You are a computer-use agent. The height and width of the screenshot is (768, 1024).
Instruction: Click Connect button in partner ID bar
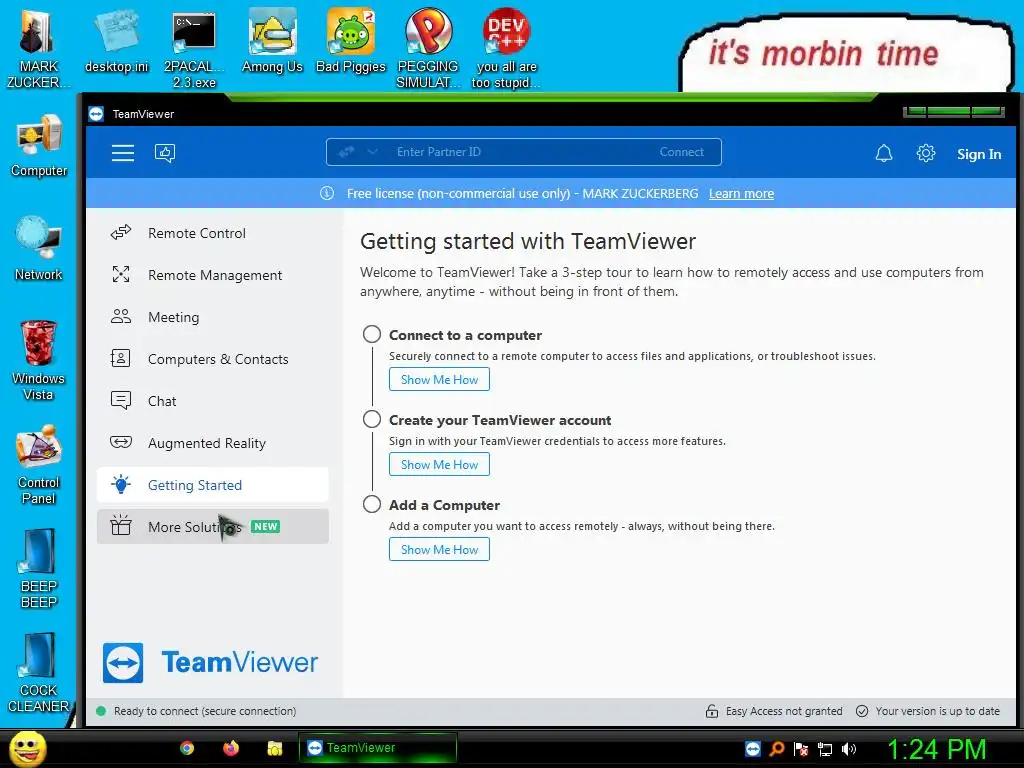(681, 152)
